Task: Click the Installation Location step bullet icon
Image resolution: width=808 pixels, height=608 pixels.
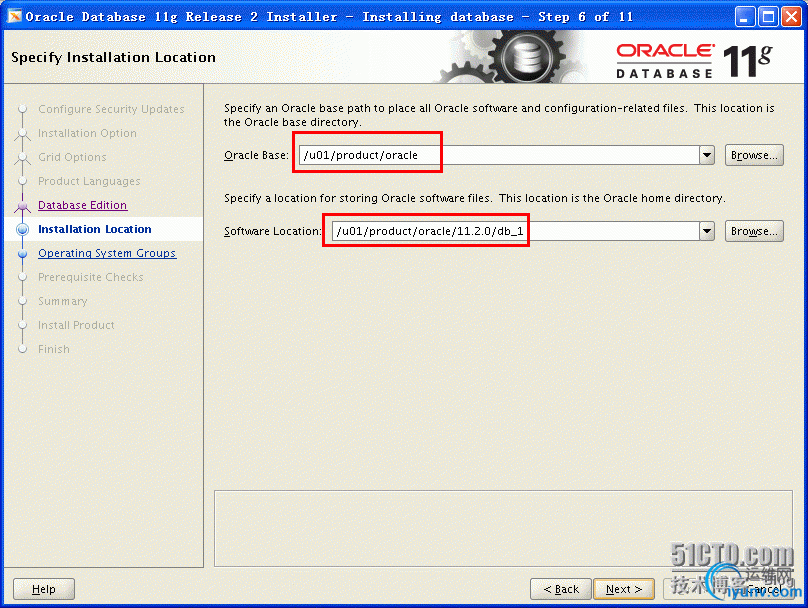Action: click(22, 229)
